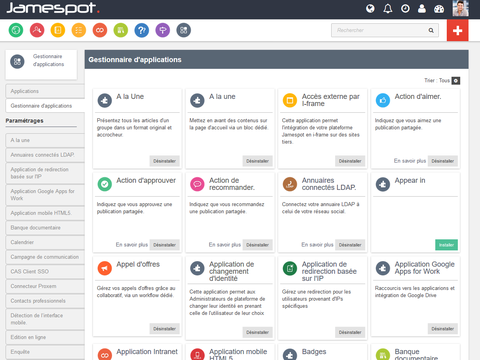
Task: Click the Application Google Apps for Work icon
Action: 383,268
